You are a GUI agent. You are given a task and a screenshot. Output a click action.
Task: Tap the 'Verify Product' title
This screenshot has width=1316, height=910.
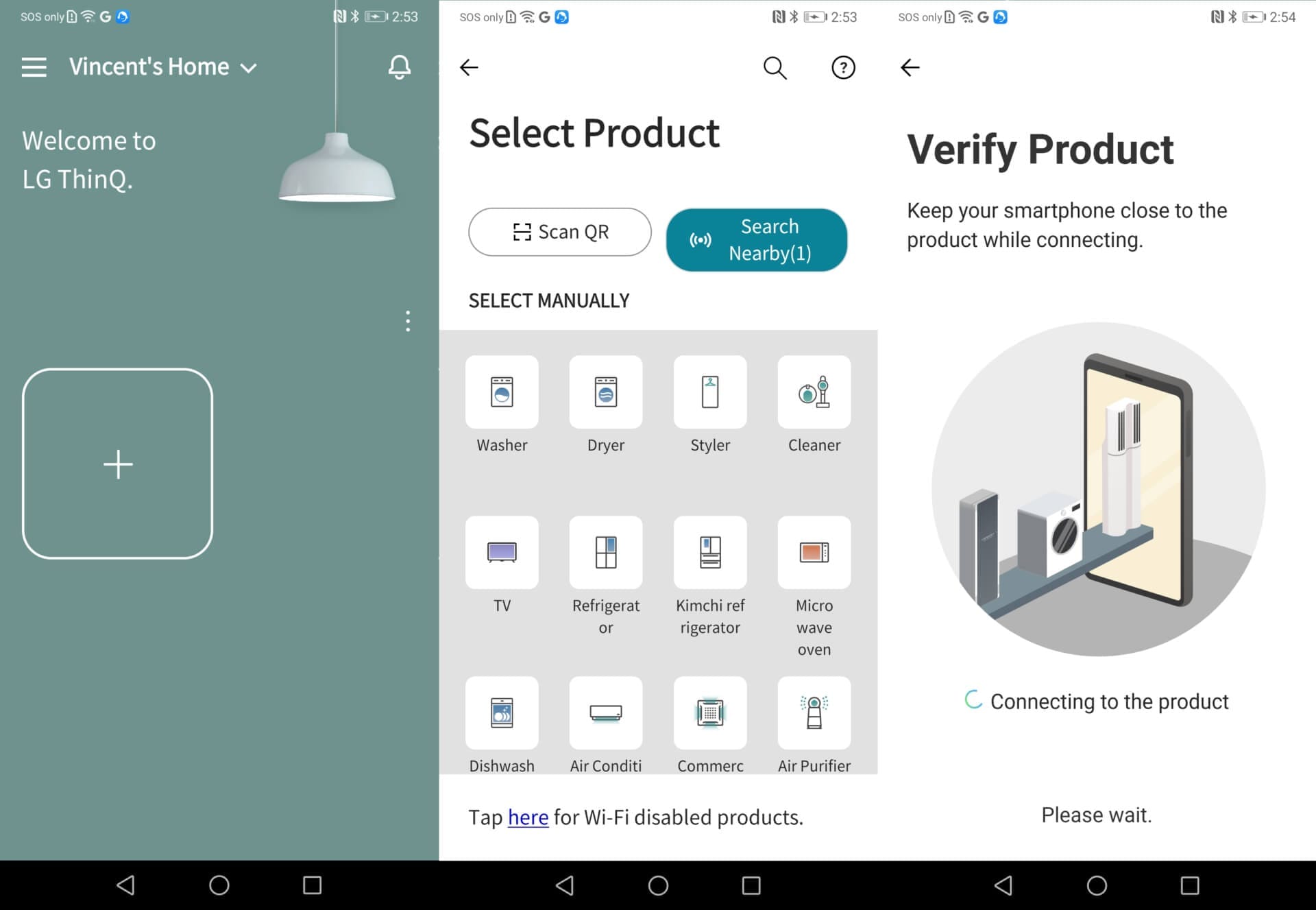click(x=1040, y=149)
